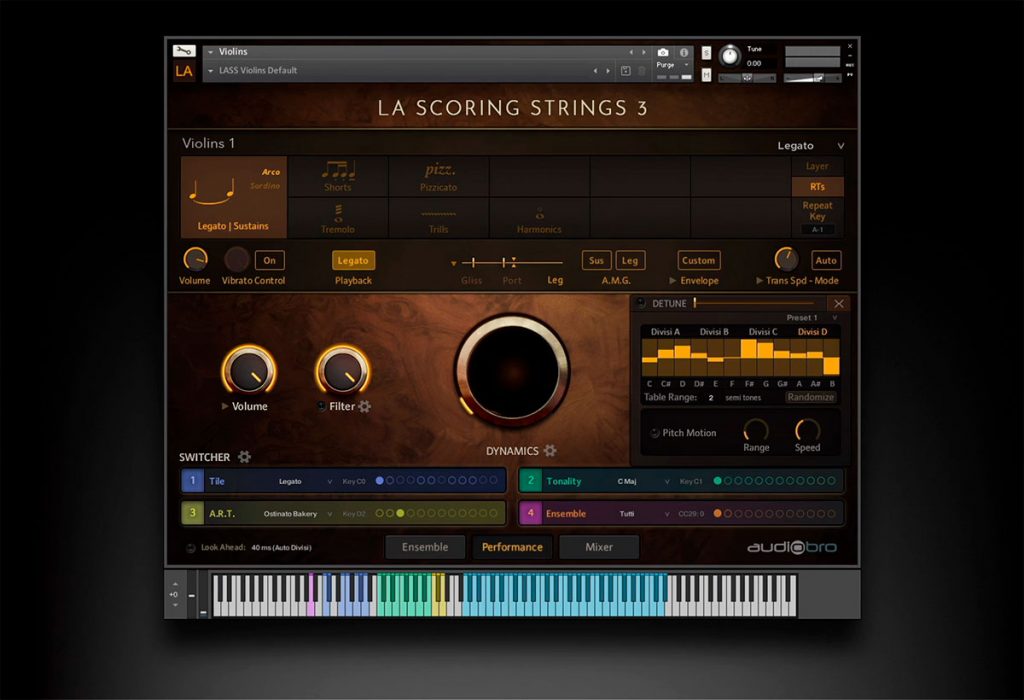Click the Tune knob in header
The height and width of the screenshot is (700, 1024).
point(729,56)
